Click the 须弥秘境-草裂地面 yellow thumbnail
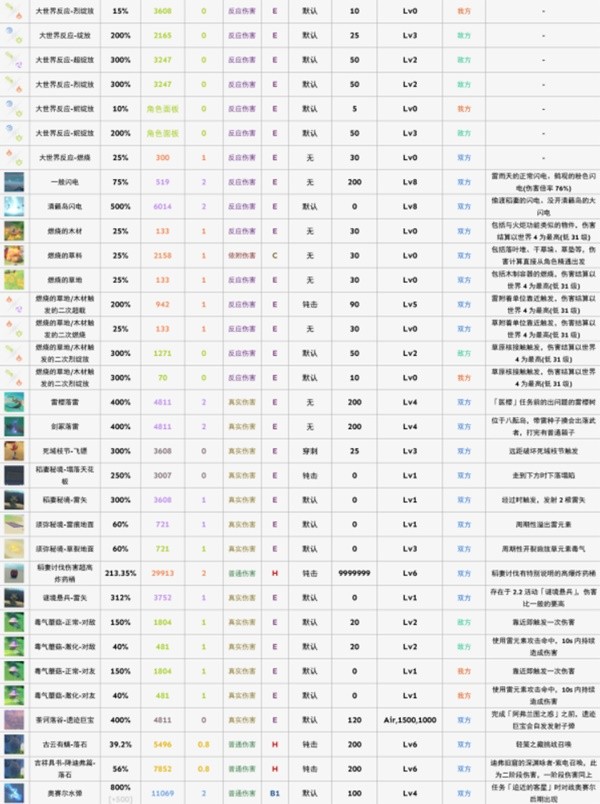Viewport: 600px width, 804px height. click(14, 549)
